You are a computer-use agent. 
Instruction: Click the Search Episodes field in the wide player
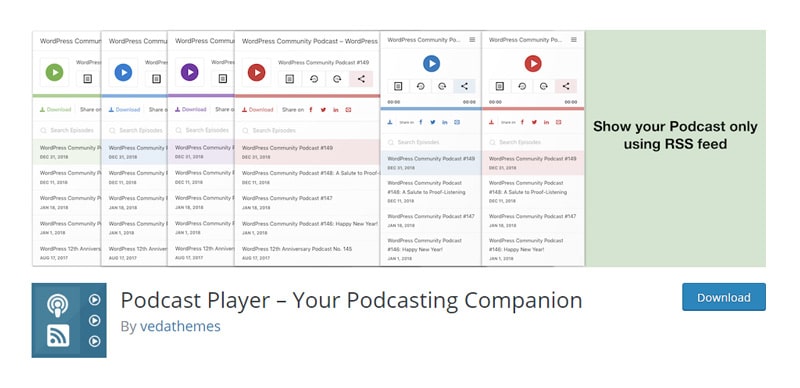pyautogui.click(x=307, y=130)
